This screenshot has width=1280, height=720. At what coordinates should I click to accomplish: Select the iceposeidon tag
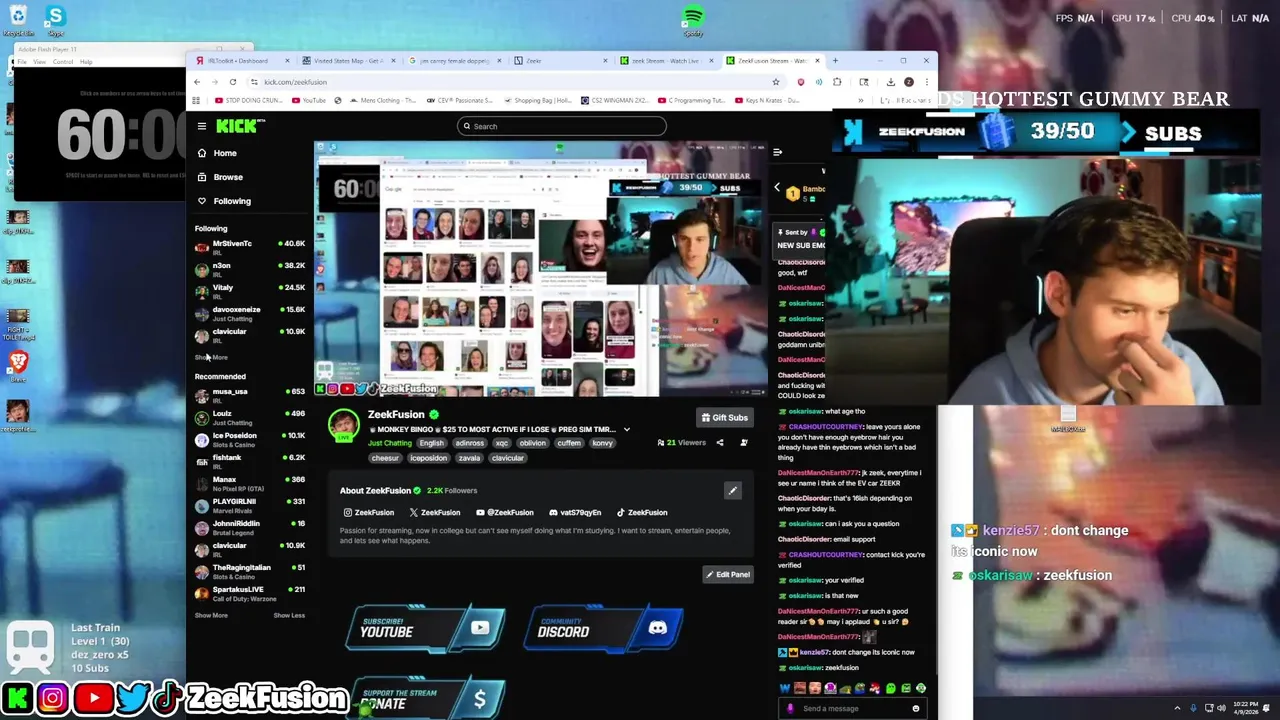pyautogui.click(x=429, y=458)
